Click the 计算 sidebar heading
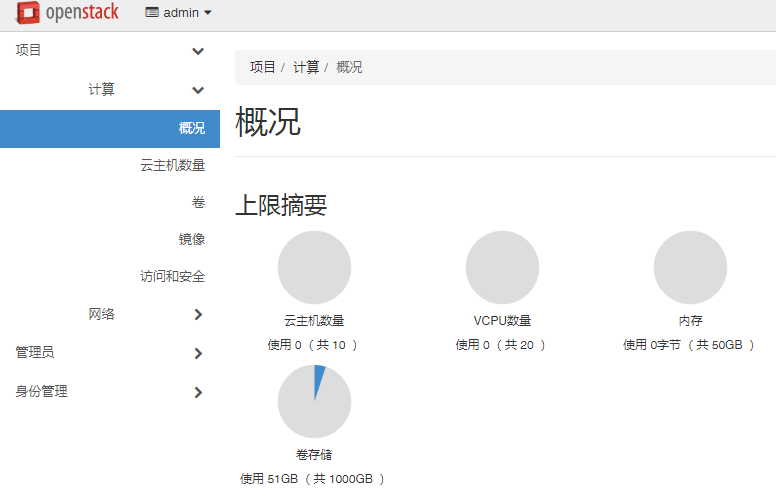Viewport: 776px width, 502px height. [x=101, y=89]
